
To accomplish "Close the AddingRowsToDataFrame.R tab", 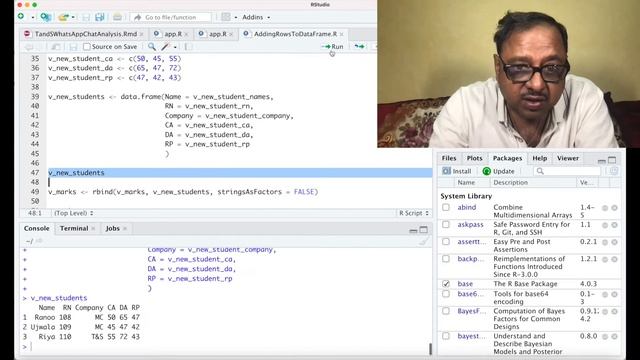I will pyautogui.click(x=342, y=34).
